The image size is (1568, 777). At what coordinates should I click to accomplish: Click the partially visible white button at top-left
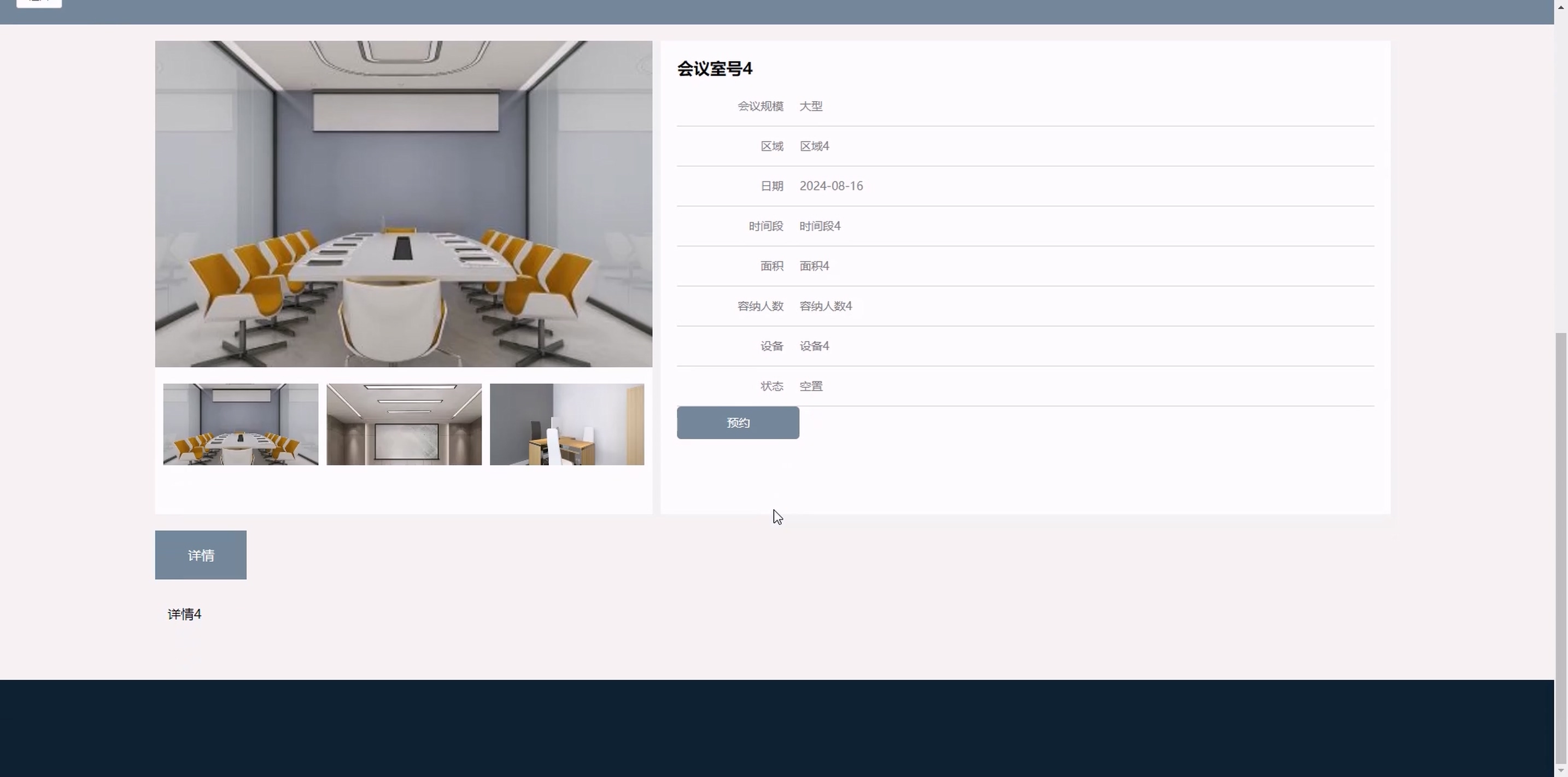point(39,3)
